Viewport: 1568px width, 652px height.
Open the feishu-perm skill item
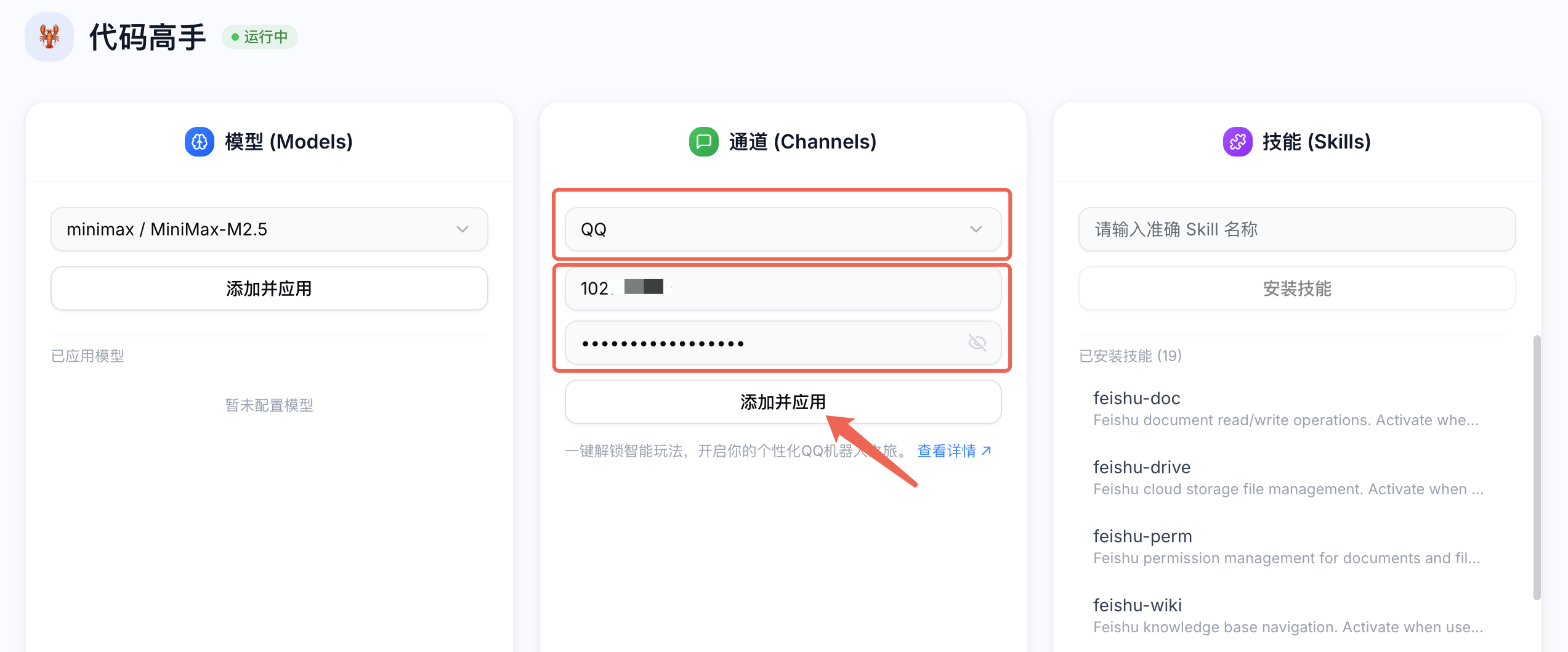[x=1286, y=546]
